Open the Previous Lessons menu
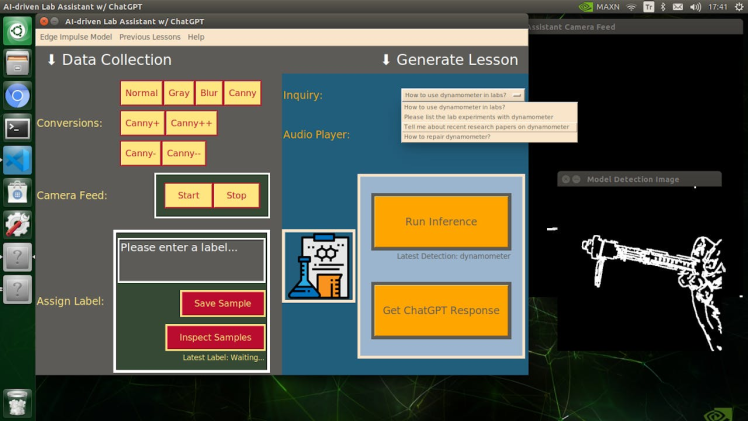This screenshot has width=748, height=421. point(150,37)
